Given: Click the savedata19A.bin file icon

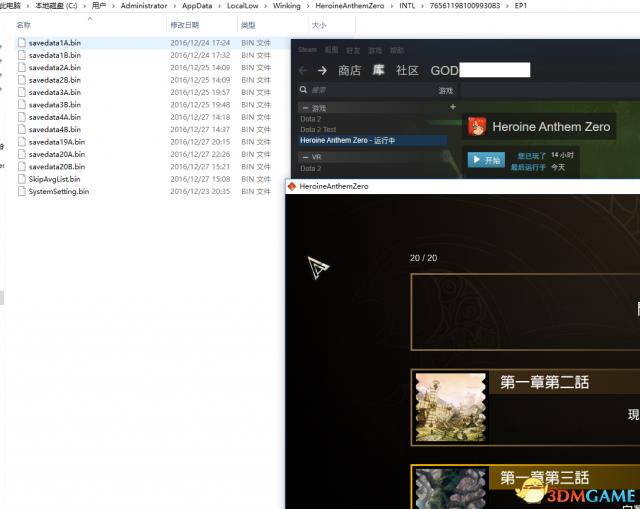Looking at the screenshot, I should pyautogui.click(x=22, y=142).
